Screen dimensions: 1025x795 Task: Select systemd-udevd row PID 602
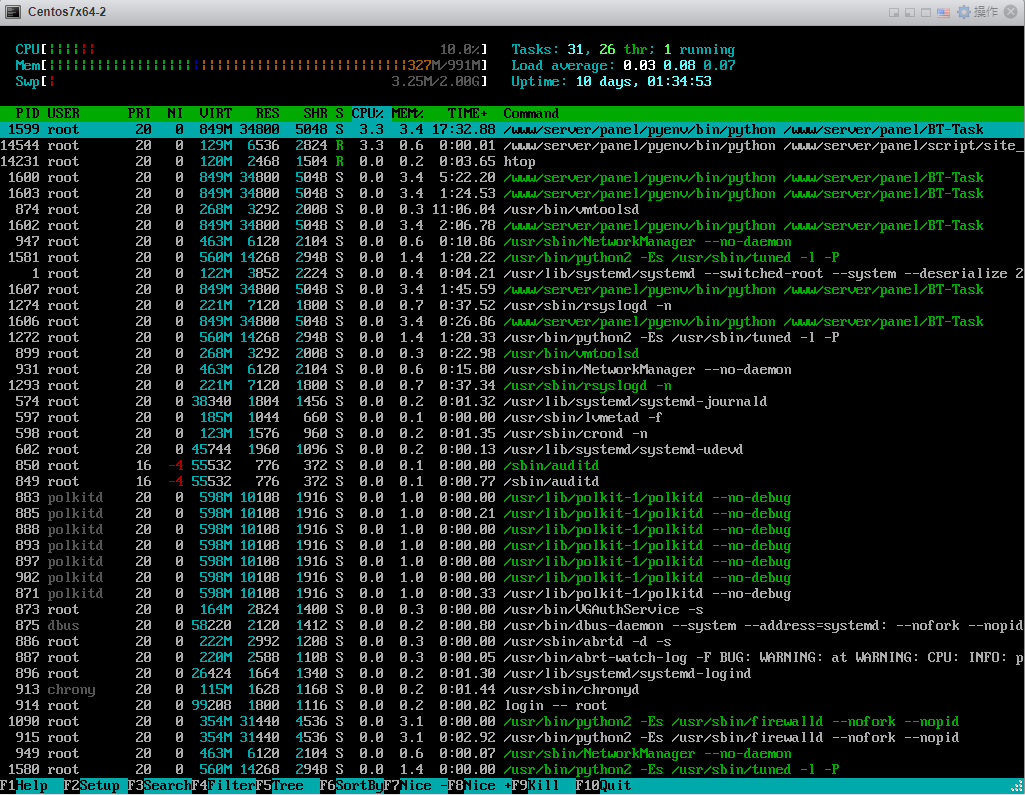[512, 449]
